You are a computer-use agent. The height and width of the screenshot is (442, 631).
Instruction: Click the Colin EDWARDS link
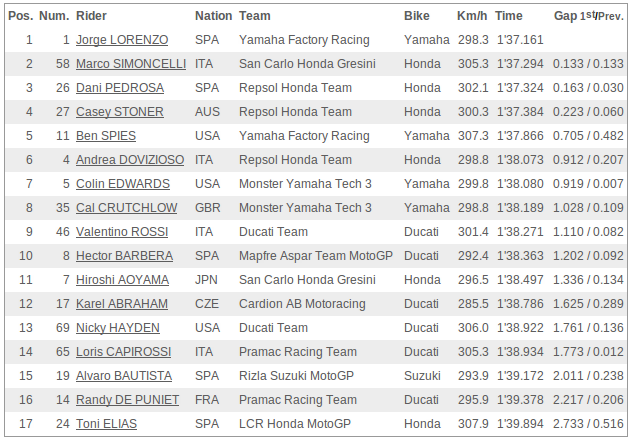coord(123,184)
